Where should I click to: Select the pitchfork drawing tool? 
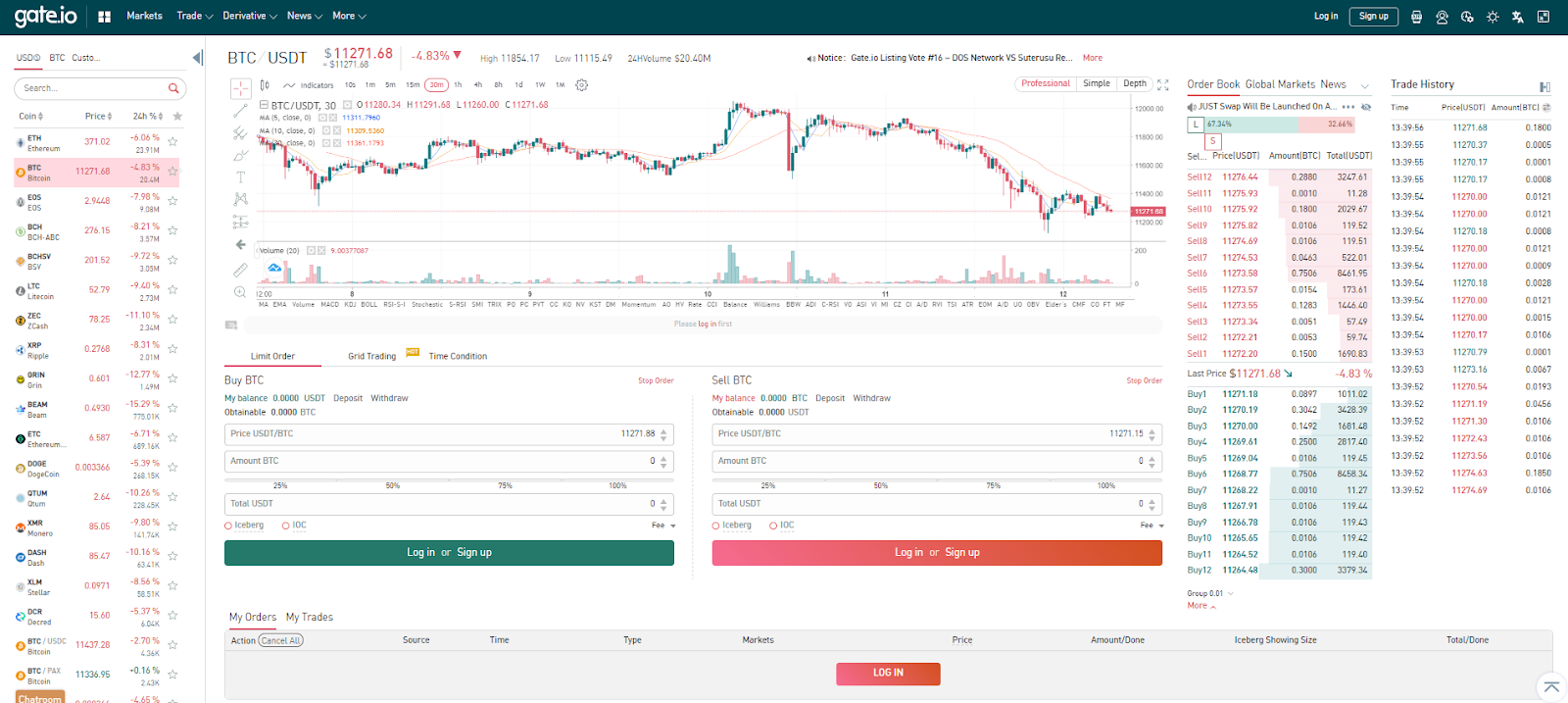point(240,133)
